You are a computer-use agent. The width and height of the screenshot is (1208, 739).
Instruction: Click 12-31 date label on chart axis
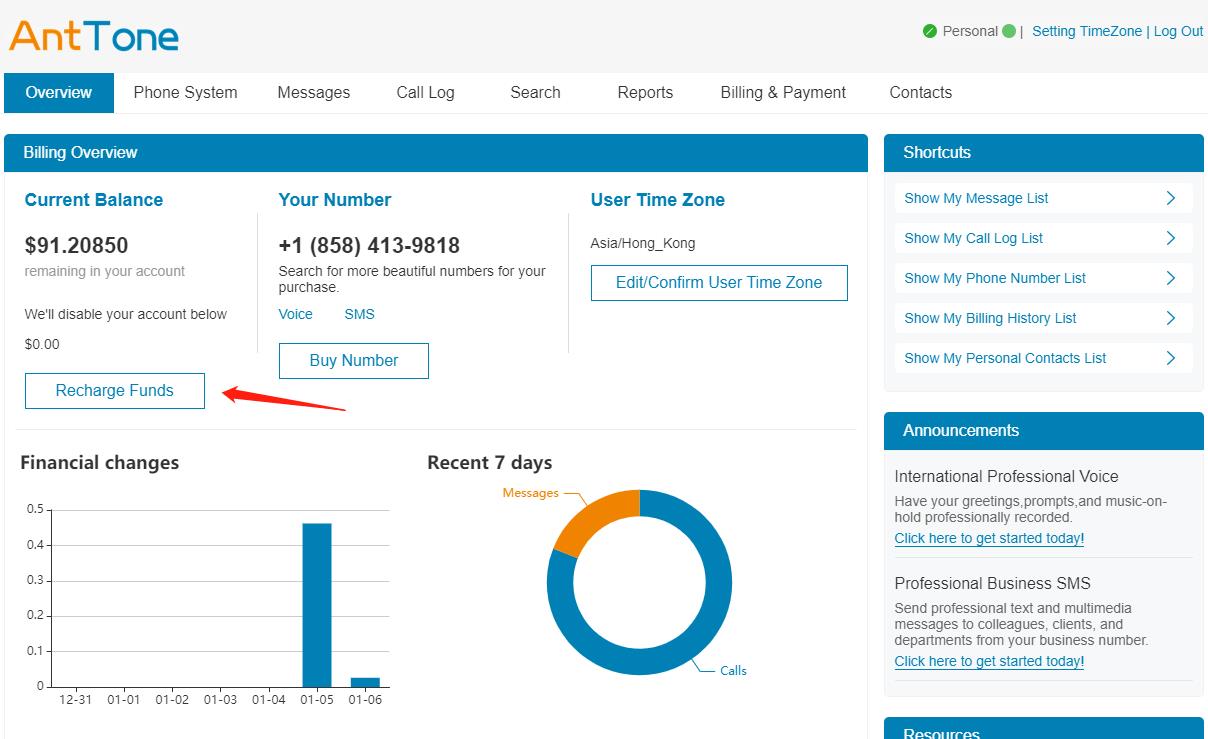pyautogui.click(x=75, y=699)
